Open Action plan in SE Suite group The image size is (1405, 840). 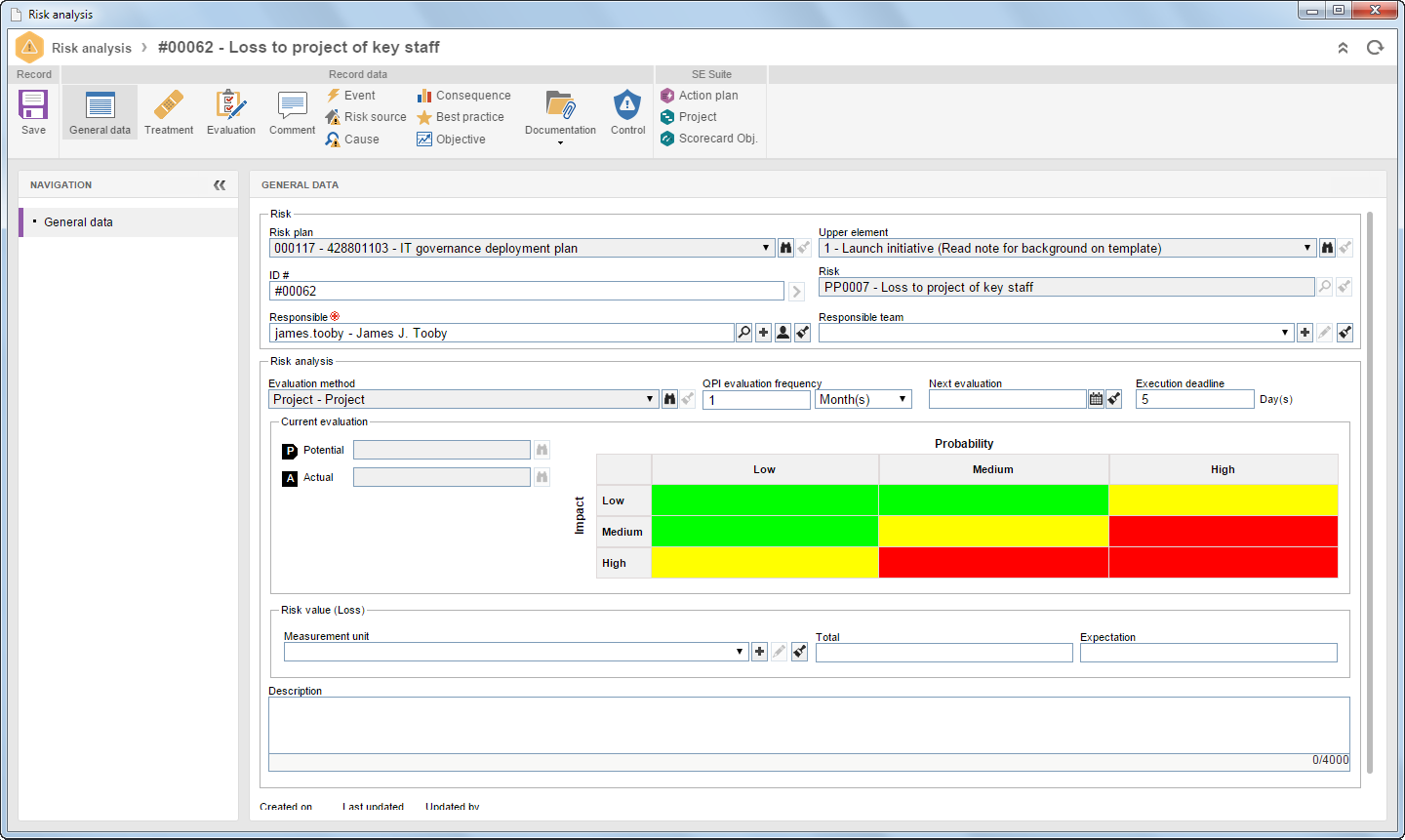coord(700,96)
